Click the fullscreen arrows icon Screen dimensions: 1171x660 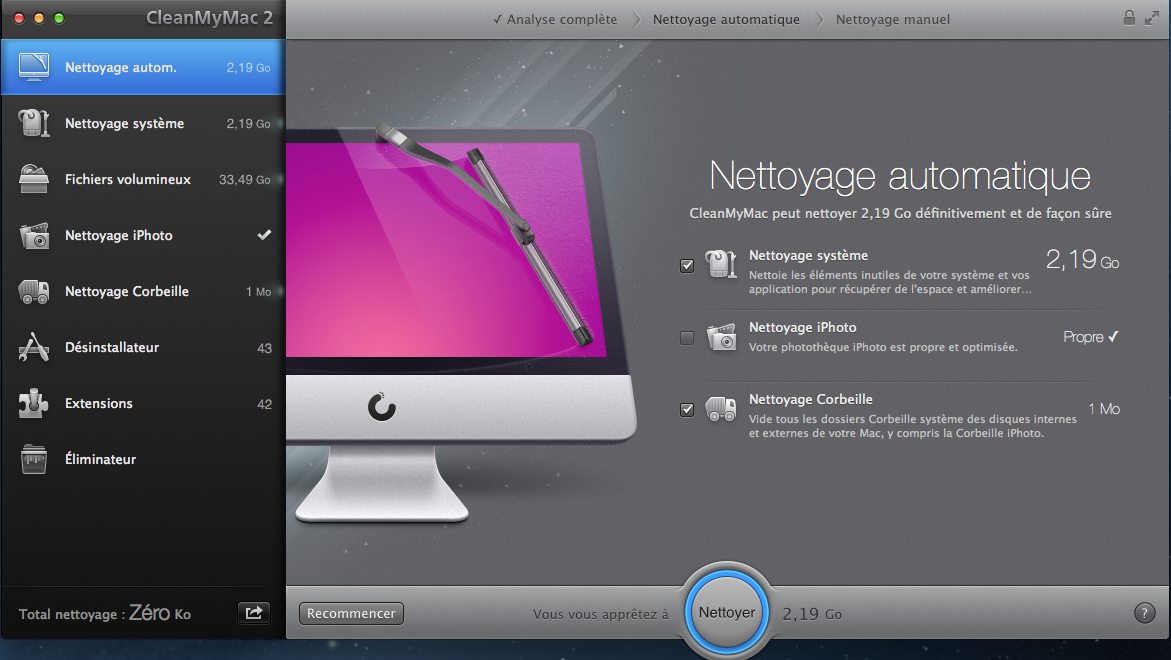click(x=1152, y=18)
